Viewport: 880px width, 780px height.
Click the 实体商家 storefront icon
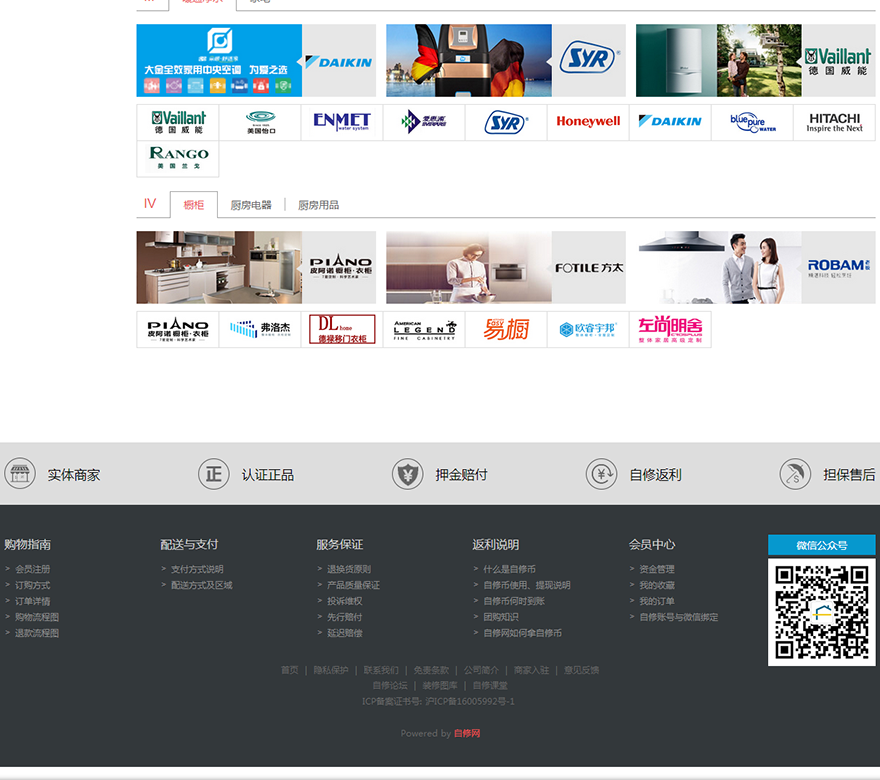point(20,474)
